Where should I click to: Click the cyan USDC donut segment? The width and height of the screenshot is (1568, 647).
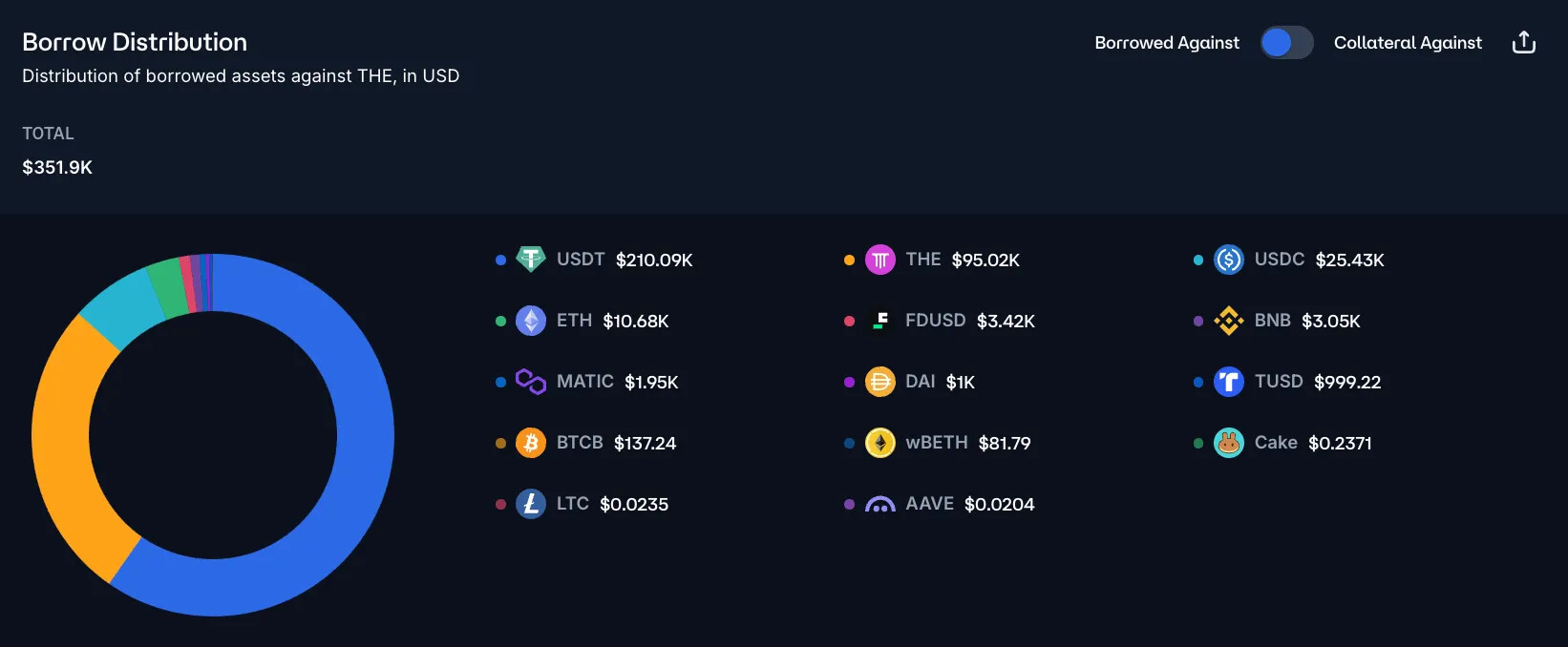pyautogui.click(x=119, y=305)
